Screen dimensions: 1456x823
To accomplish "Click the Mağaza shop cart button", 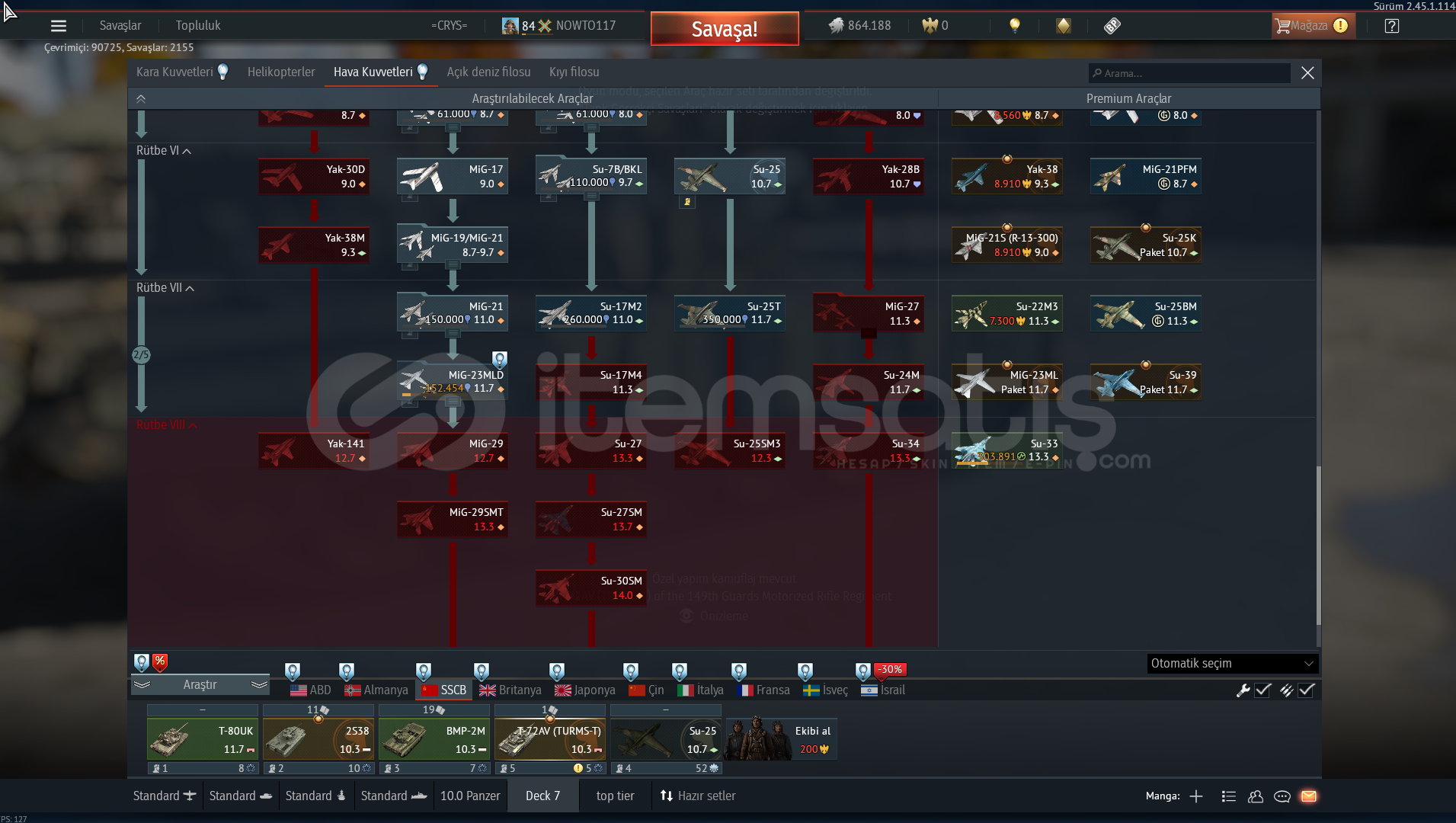I will tap(1313, 26).
